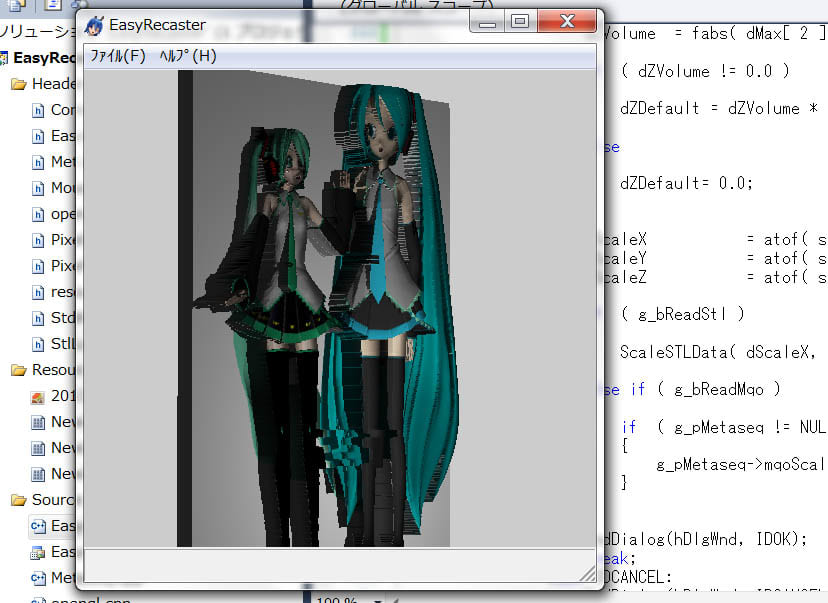This screenshot has height=603, width=828.
Task: Click the C++ file icon next to Met under Sourc
Action: (38, 578)
